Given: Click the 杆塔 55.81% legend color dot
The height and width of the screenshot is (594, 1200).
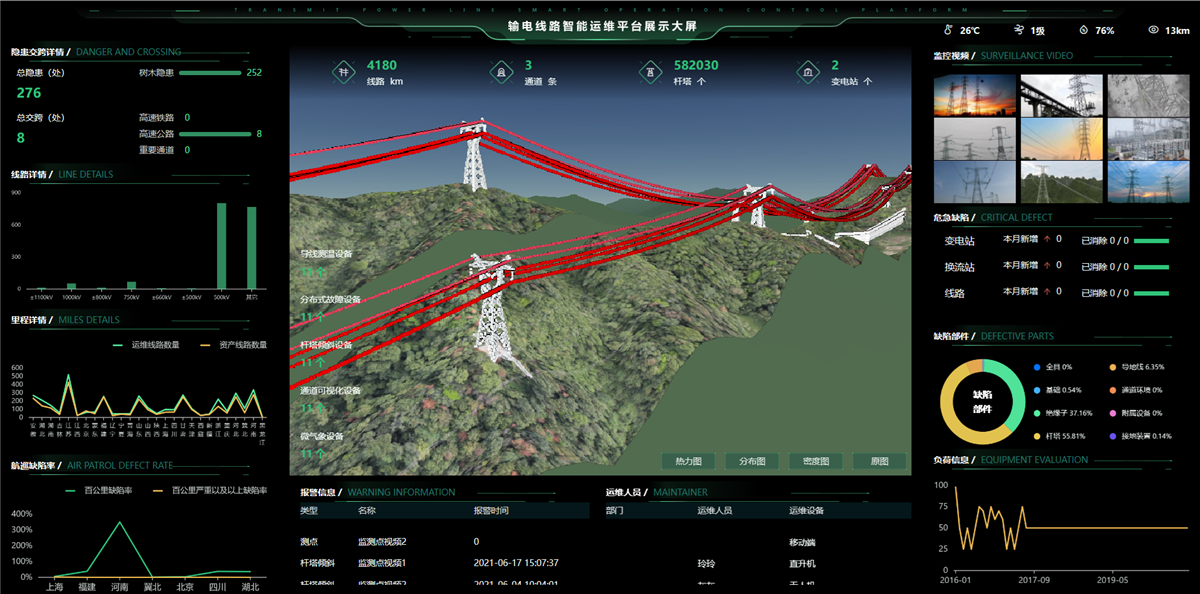Looking at the screenshot, I should coord(1039,436).
